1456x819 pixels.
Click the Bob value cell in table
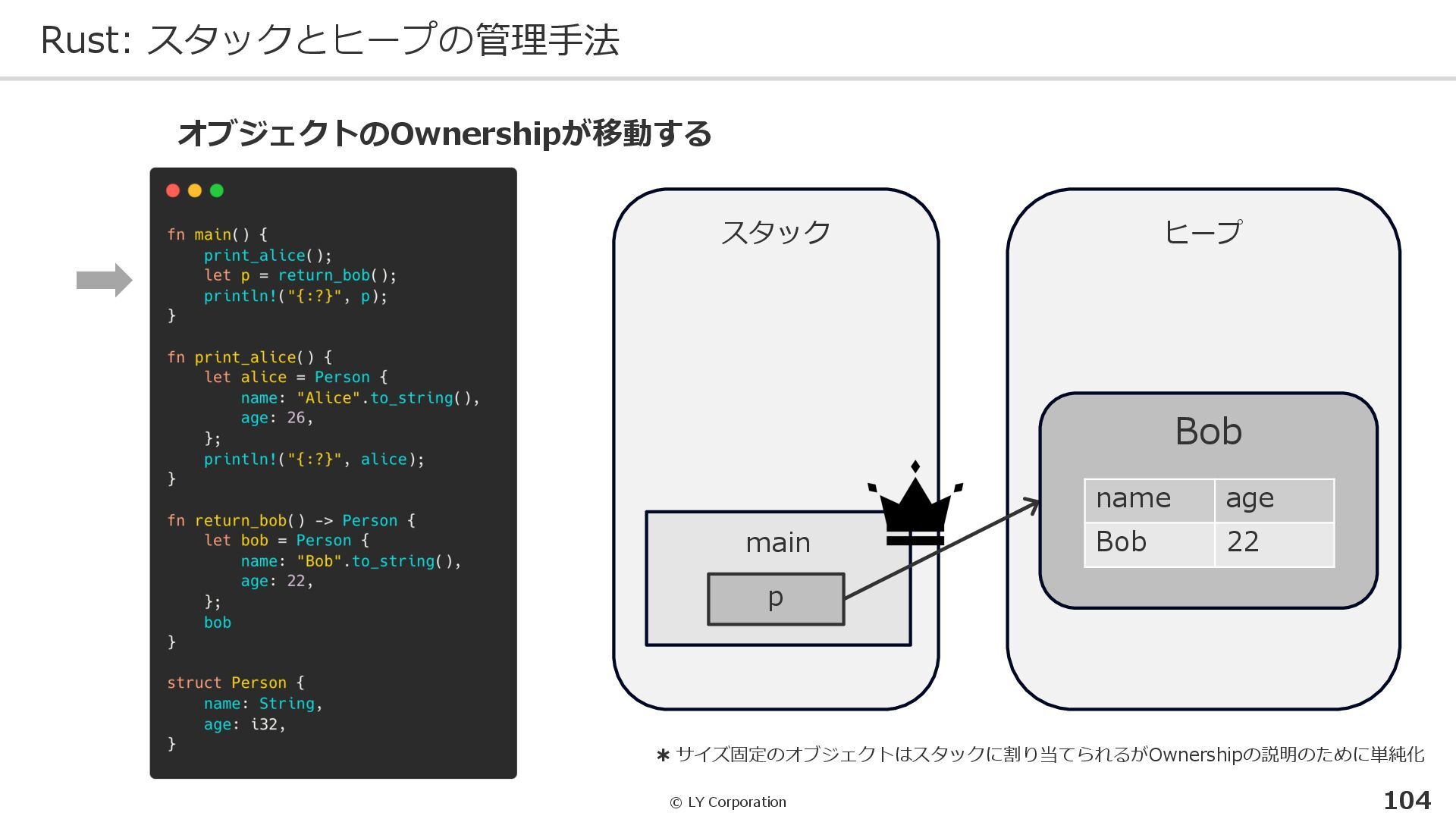click(x=1148, y=543)
